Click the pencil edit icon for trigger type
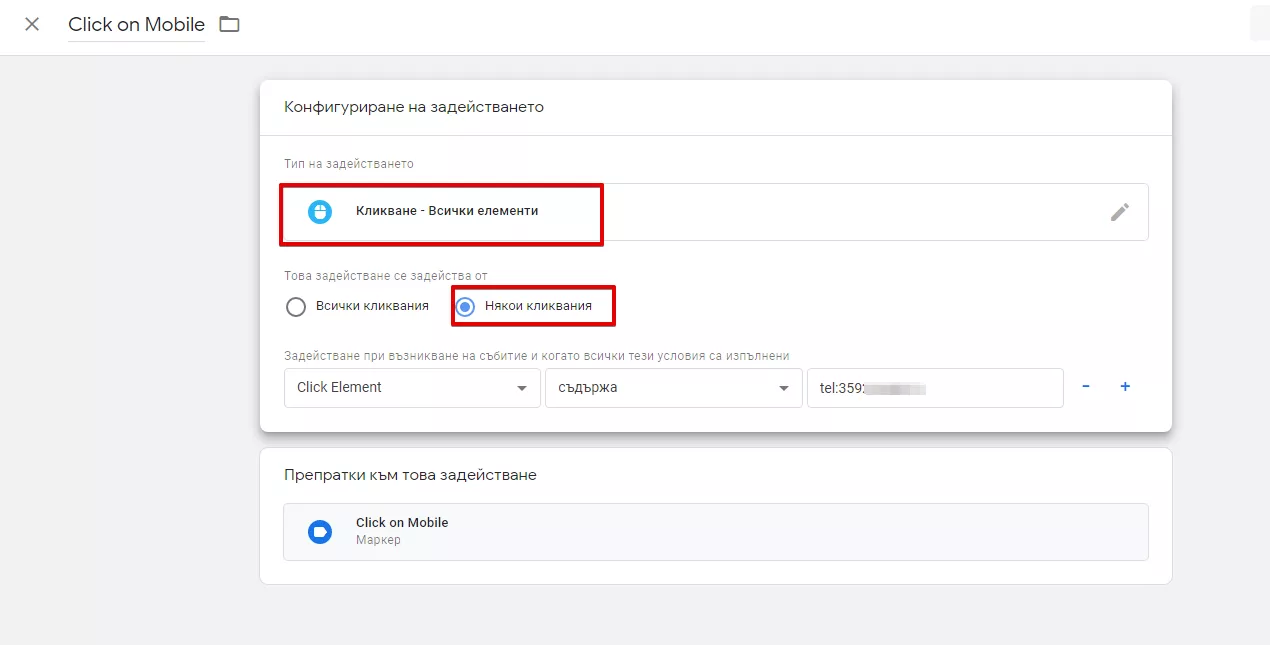The height and width of the screenshot is (645, 1270). (1120, 212)
